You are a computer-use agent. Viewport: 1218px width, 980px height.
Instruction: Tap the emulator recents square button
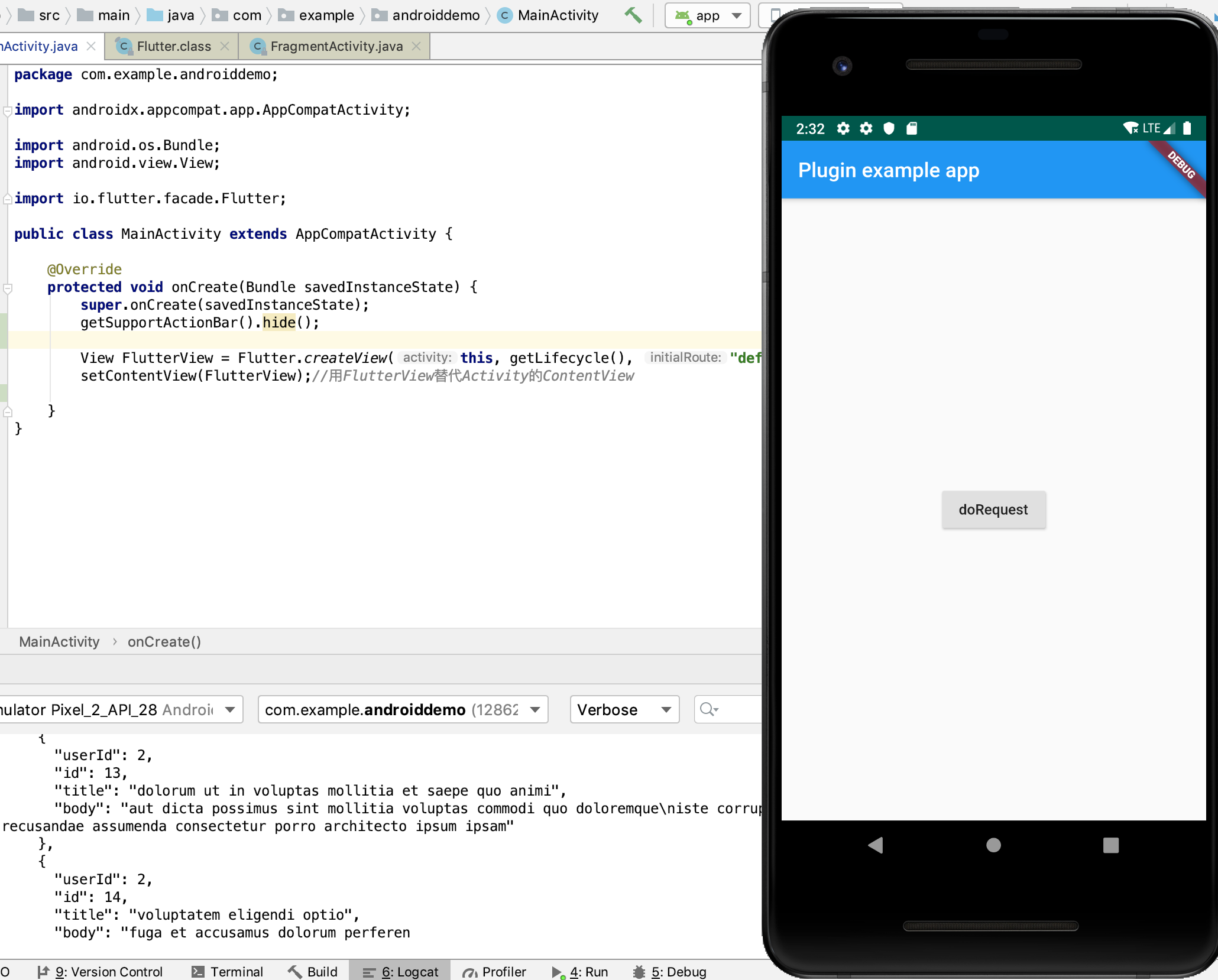(1110, 845)
